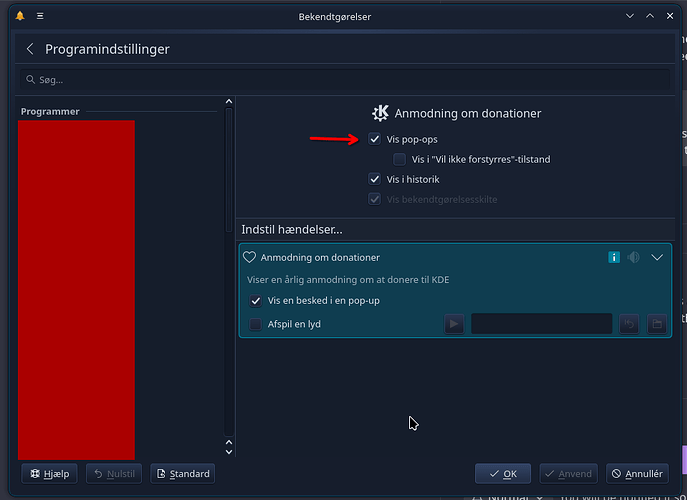
Task: Toggle the Vis i historik checkbox
Action: (374, 179)
